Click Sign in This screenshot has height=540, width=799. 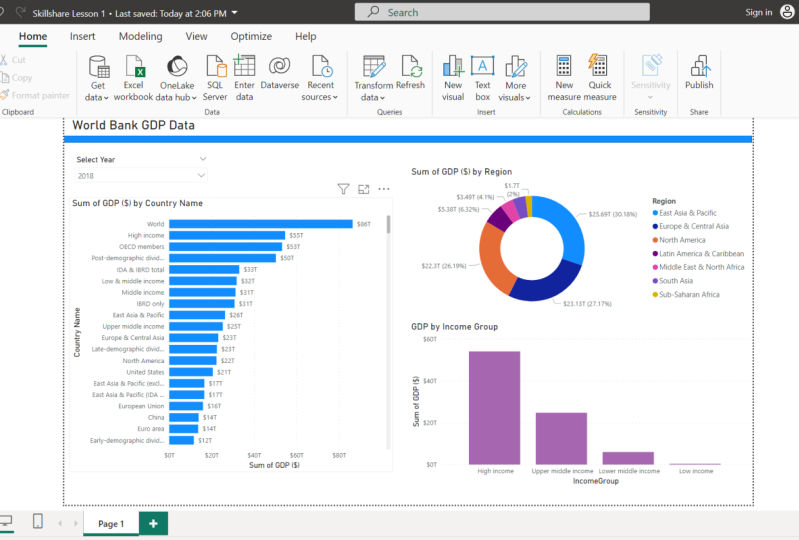click(x=759, y=12)
